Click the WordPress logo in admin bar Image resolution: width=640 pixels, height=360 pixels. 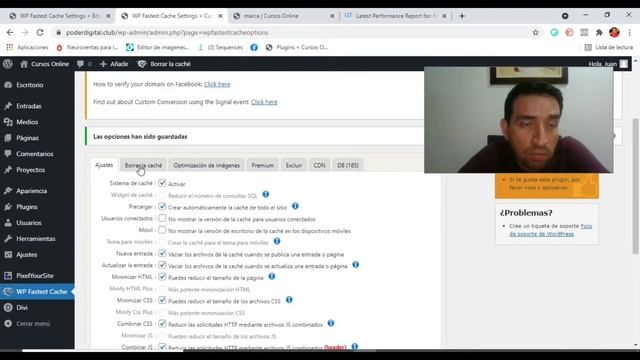[x=8, y=64]
